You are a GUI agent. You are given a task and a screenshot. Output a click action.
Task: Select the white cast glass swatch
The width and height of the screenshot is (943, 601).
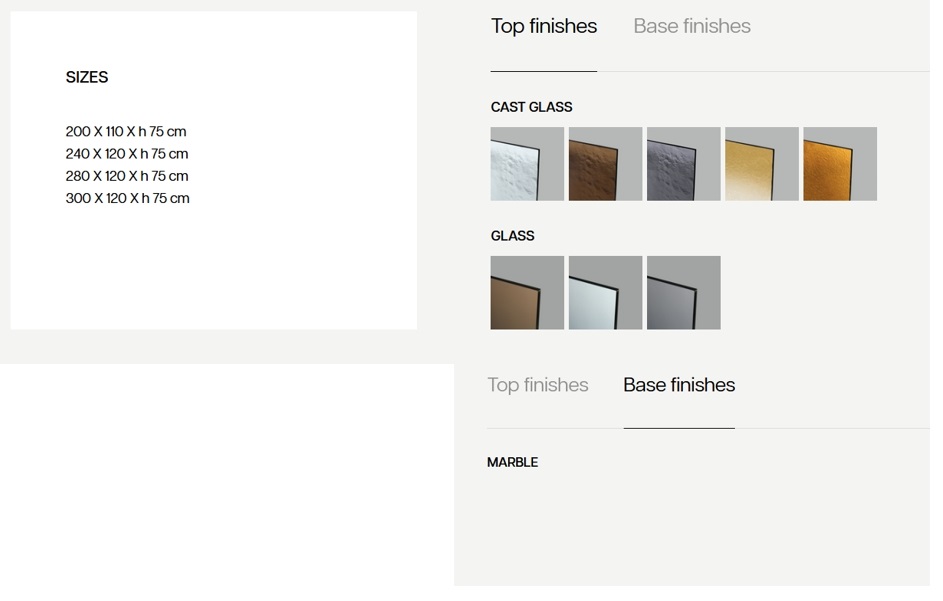point(527,164)
